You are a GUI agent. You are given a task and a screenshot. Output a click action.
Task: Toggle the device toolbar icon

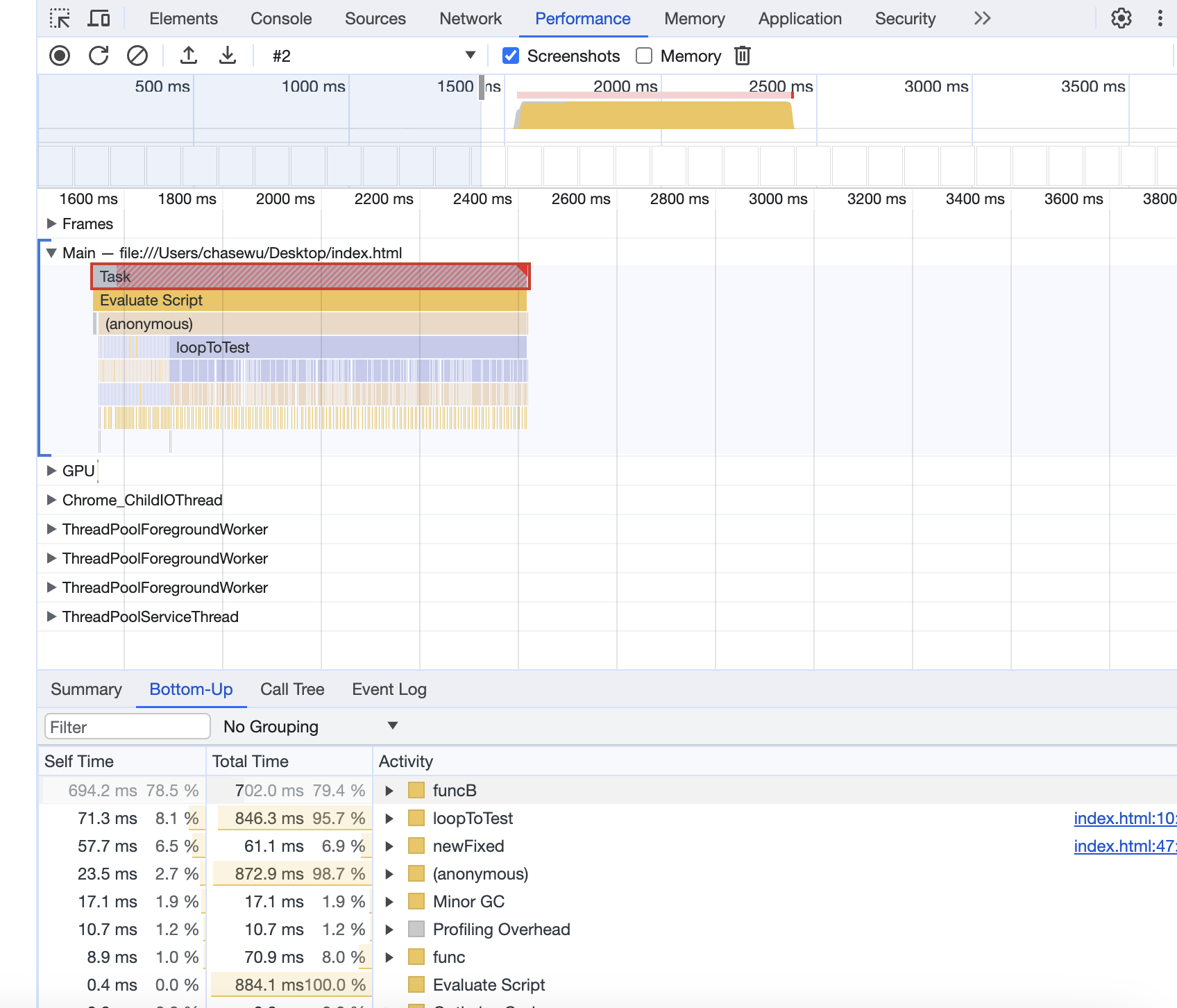coord(99,18)
